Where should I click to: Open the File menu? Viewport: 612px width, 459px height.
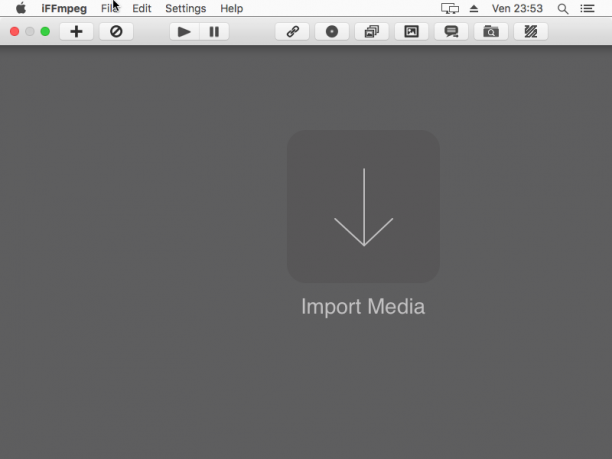click(110, 8)
